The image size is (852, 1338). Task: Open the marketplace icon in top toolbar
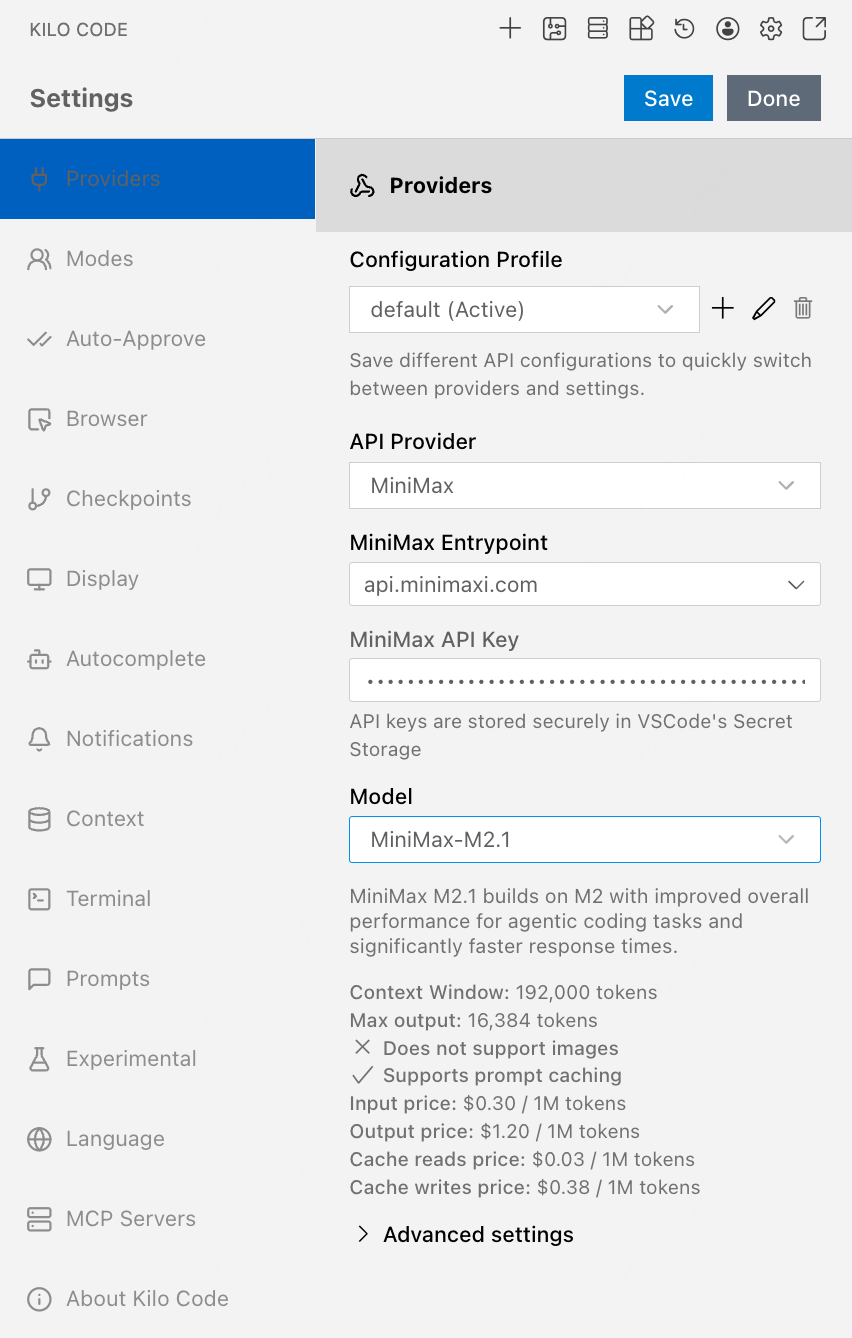point(641,29)
